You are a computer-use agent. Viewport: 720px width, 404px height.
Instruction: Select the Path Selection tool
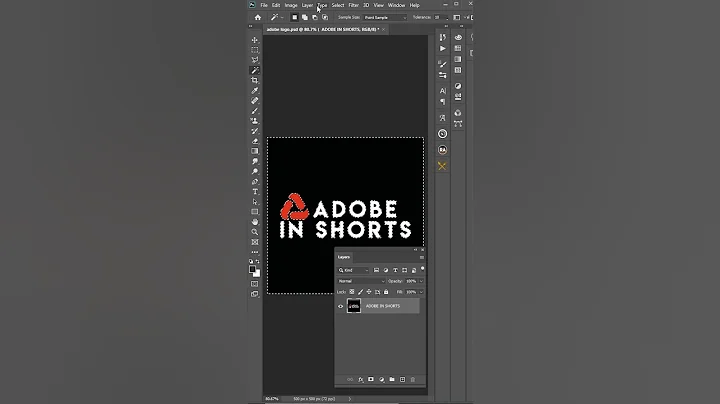click(255, 202)
